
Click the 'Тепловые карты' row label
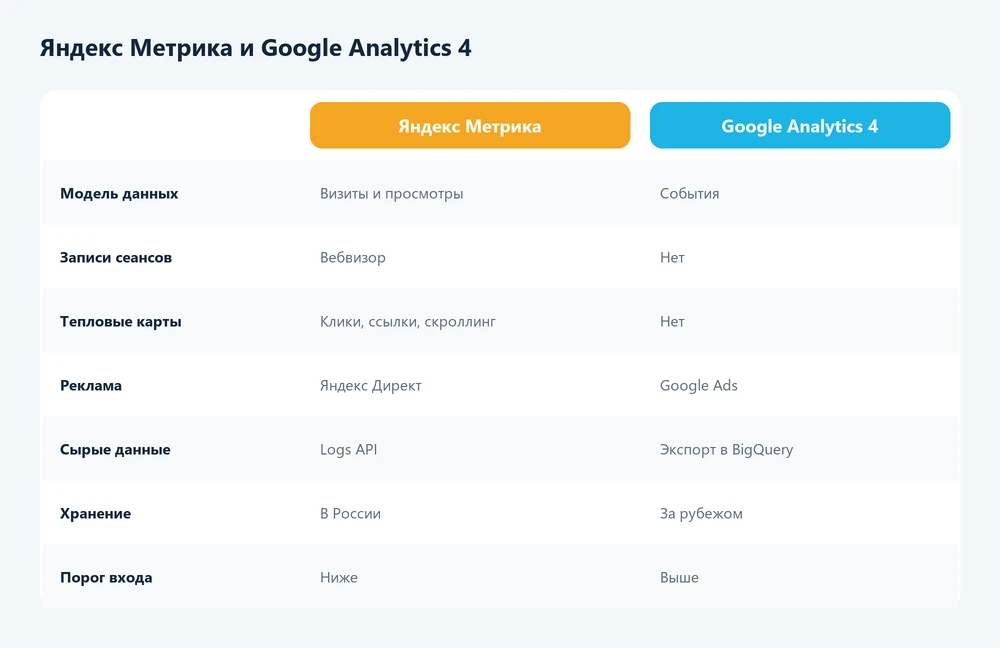(x=121, y=321)
